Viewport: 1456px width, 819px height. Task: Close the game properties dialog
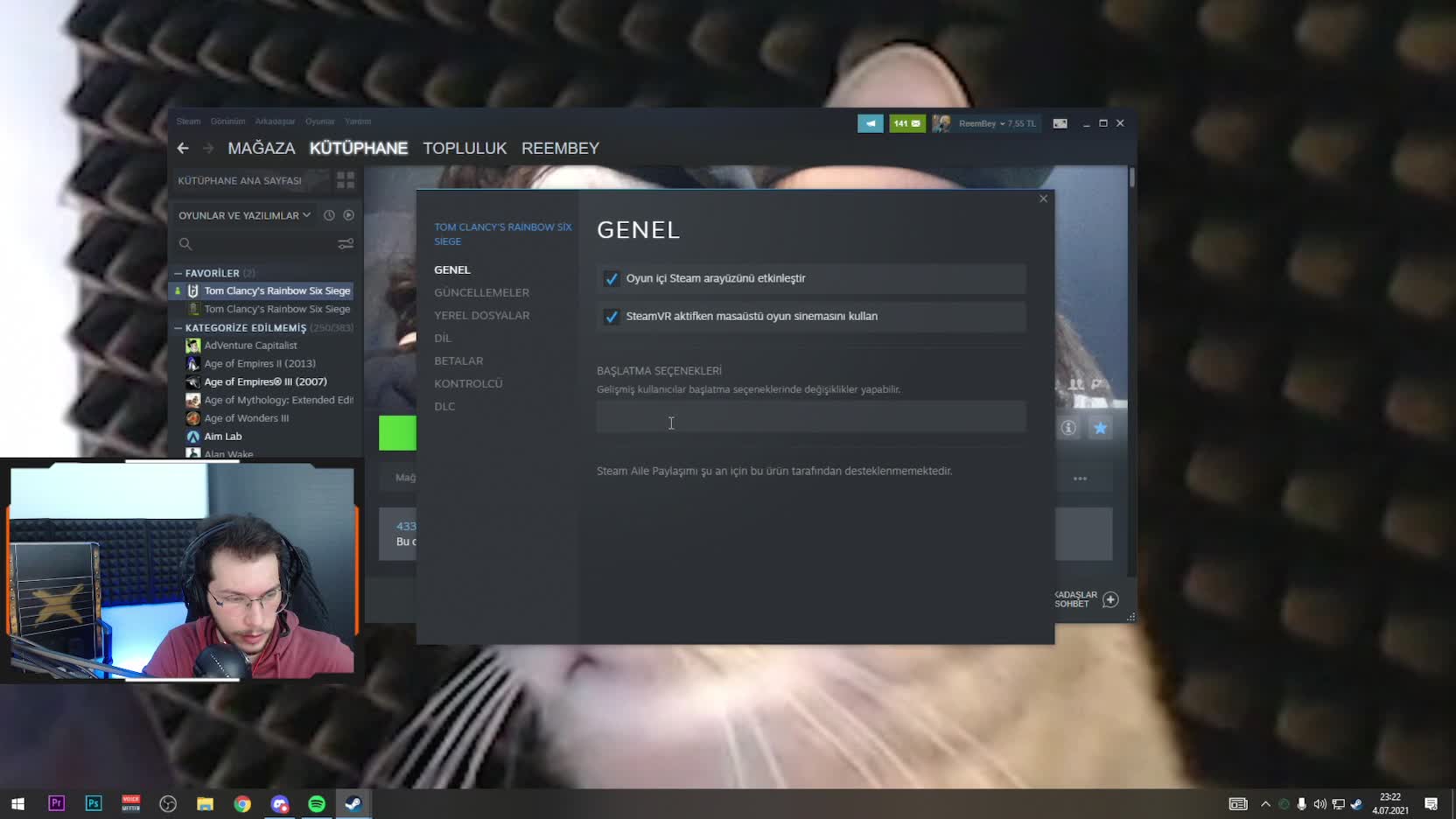click(x=1043, y=199)
